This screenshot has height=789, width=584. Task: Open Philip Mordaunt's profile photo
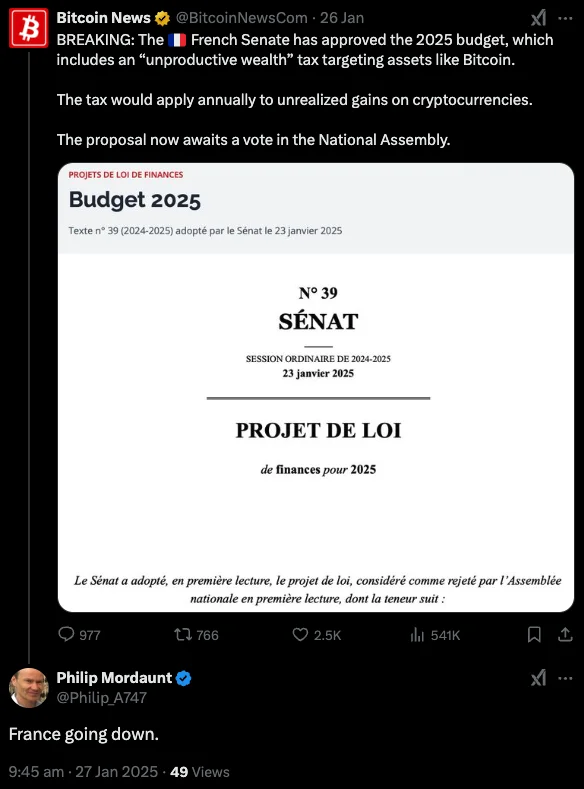coord(29,687)
